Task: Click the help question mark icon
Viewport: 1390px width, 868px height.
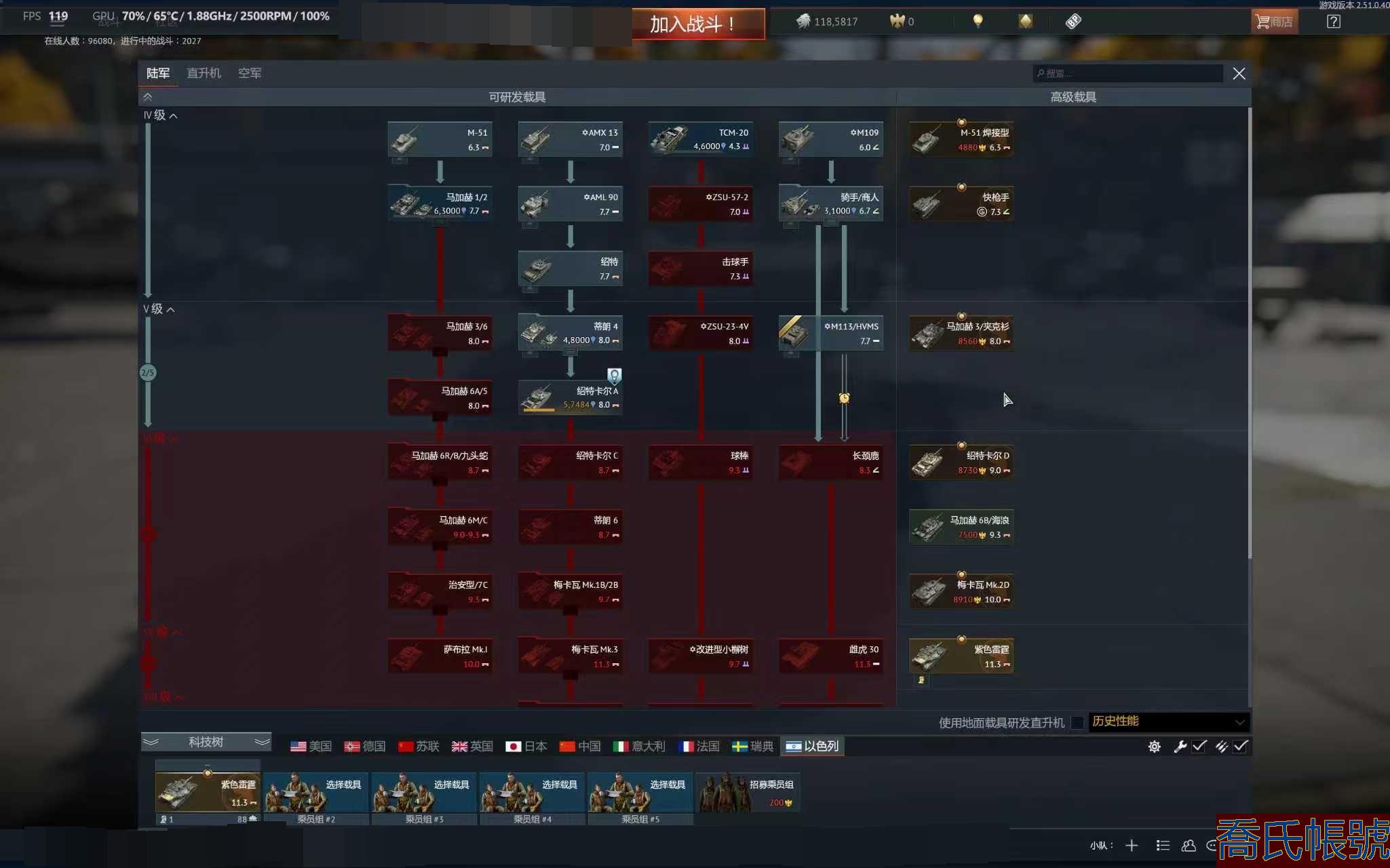Action: point(1333,22)
